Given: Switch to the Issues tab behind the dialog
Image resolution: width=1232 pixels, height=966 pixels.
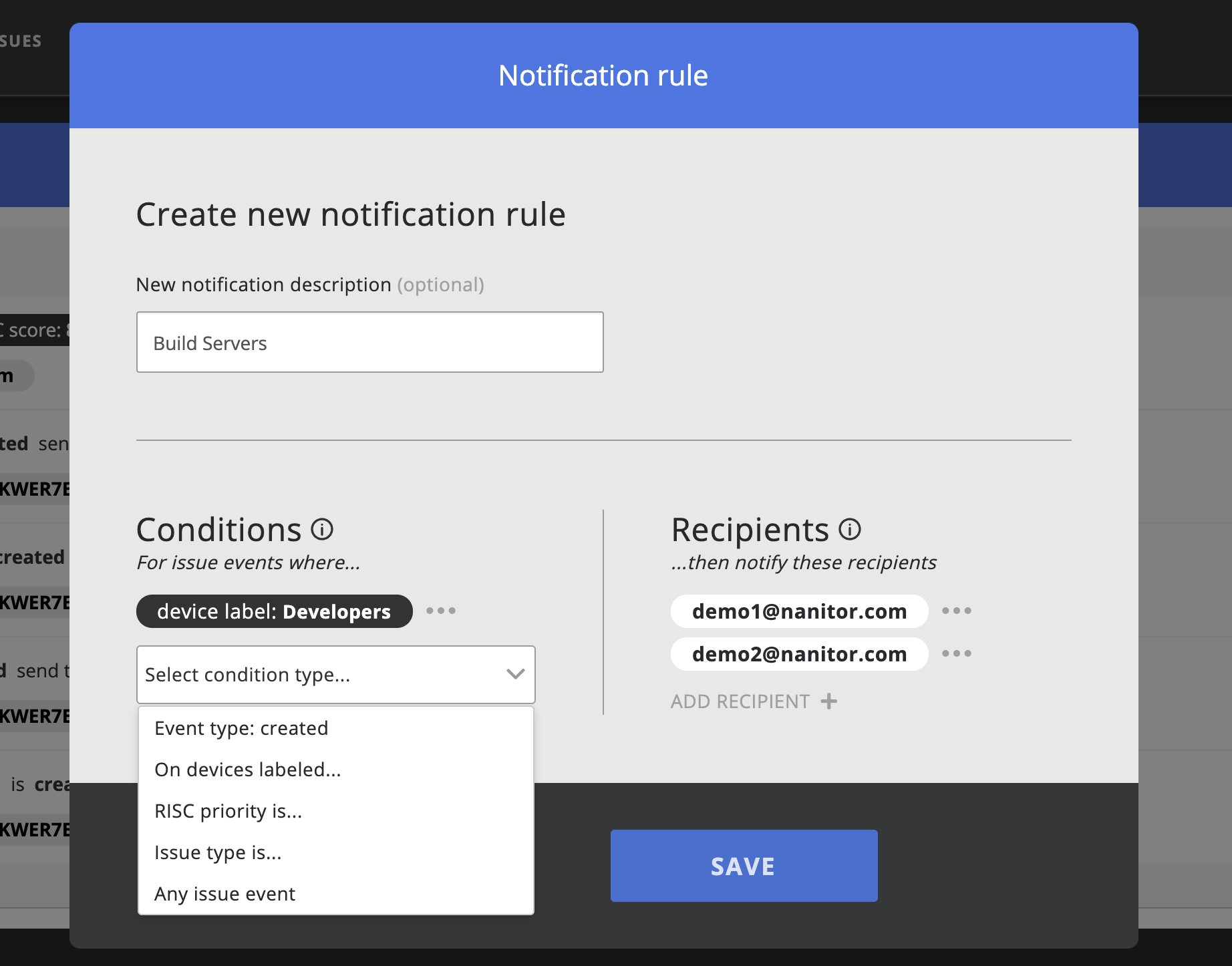Looking at the screenshot, I should [21, 41].
